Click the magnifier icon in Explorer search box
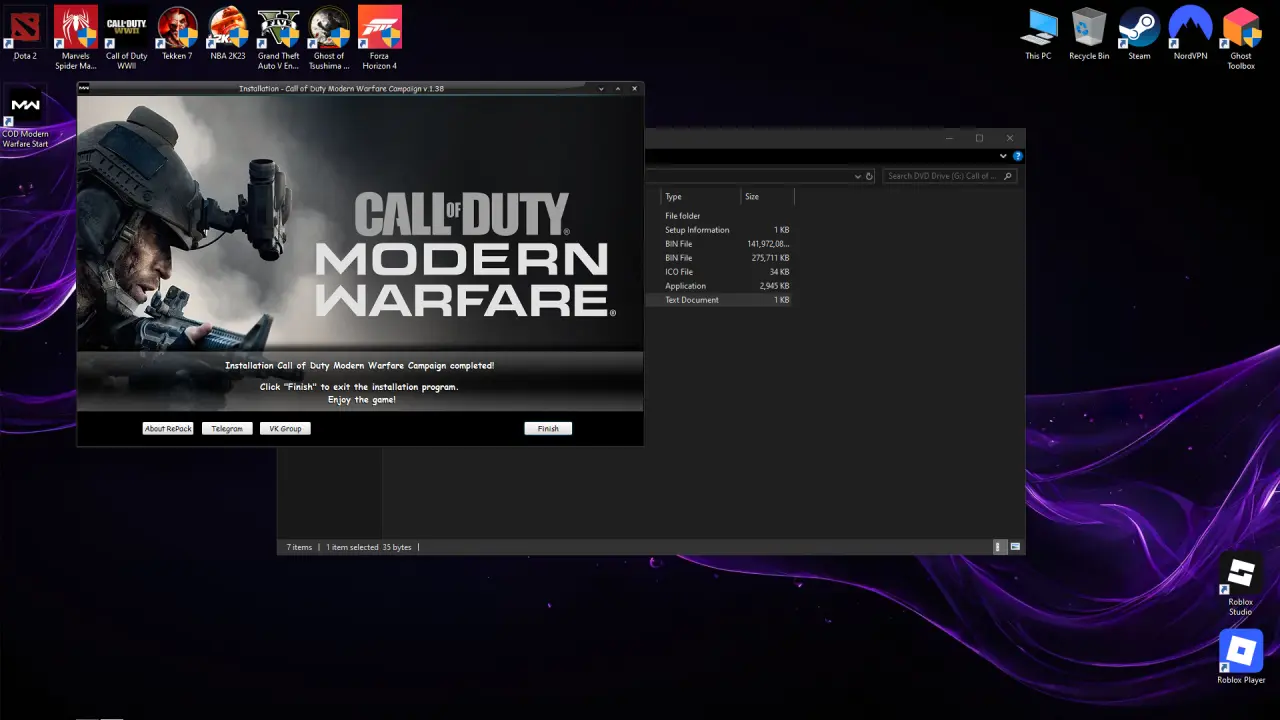Viewport: 1280px width, 720px height. point(1007,176)
